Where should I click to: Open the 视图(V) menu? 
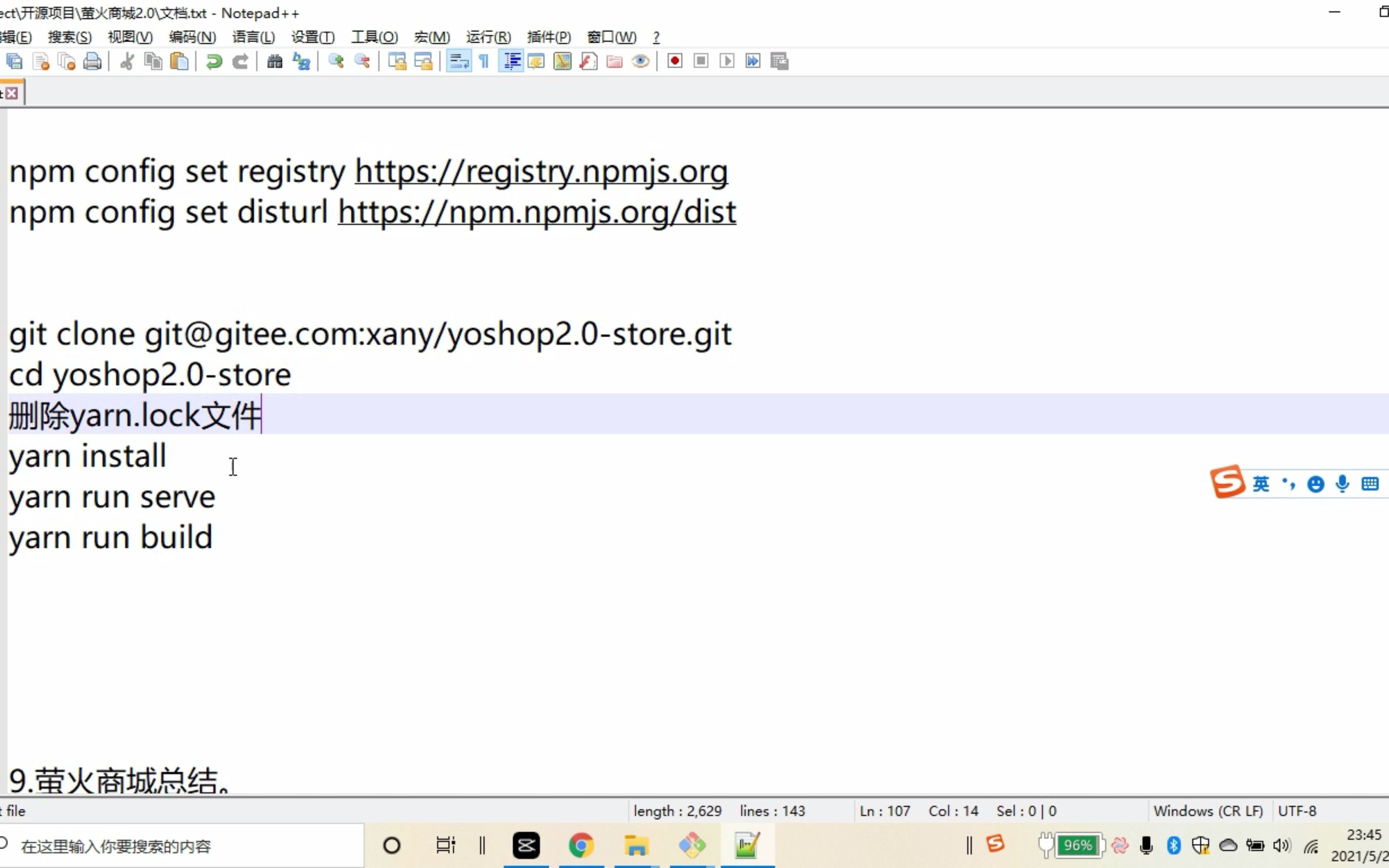[130, 37]
